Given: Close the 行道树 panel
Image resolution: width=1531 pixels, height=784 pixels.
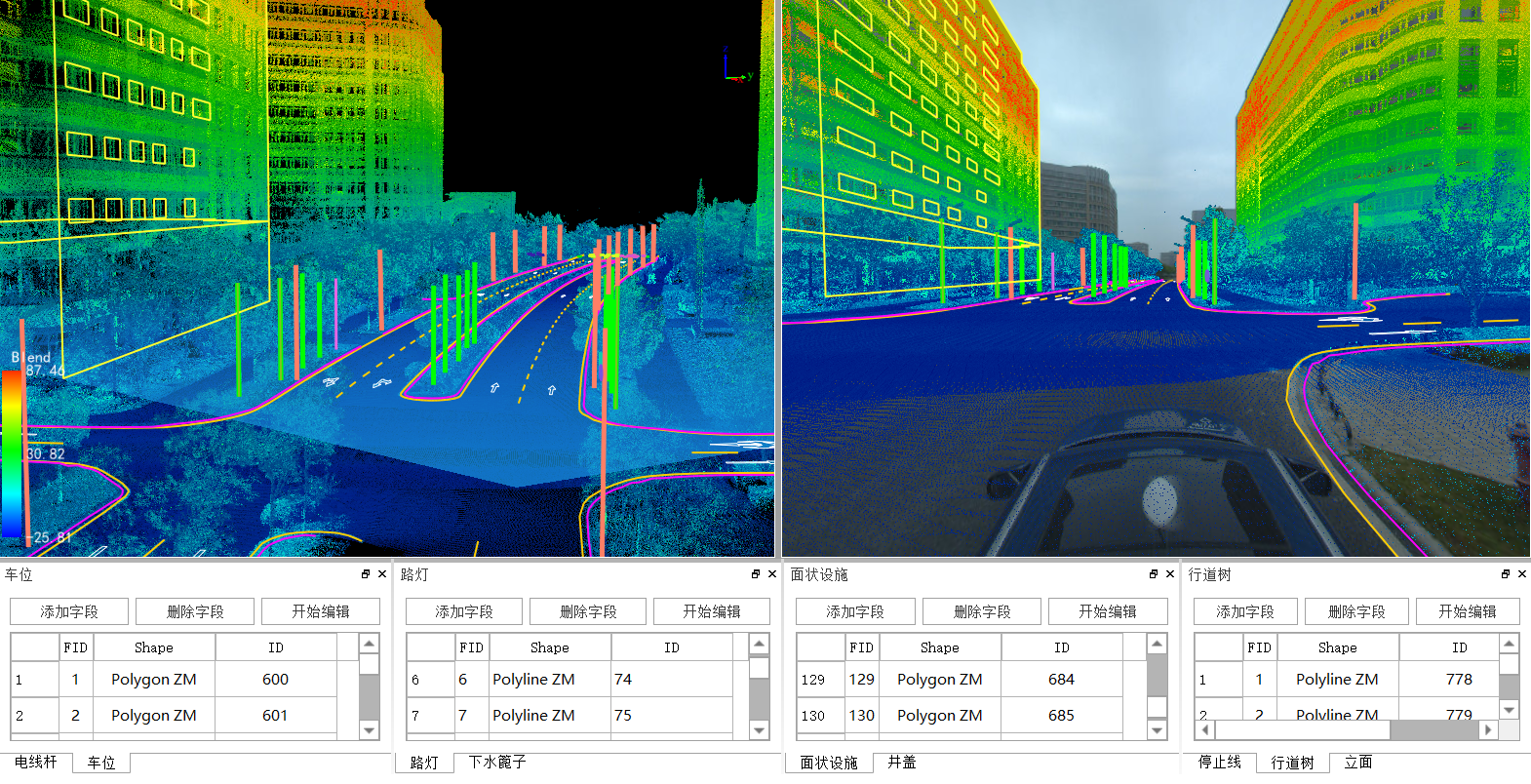Looking at the screenshot, I should tap(1522, 574).
